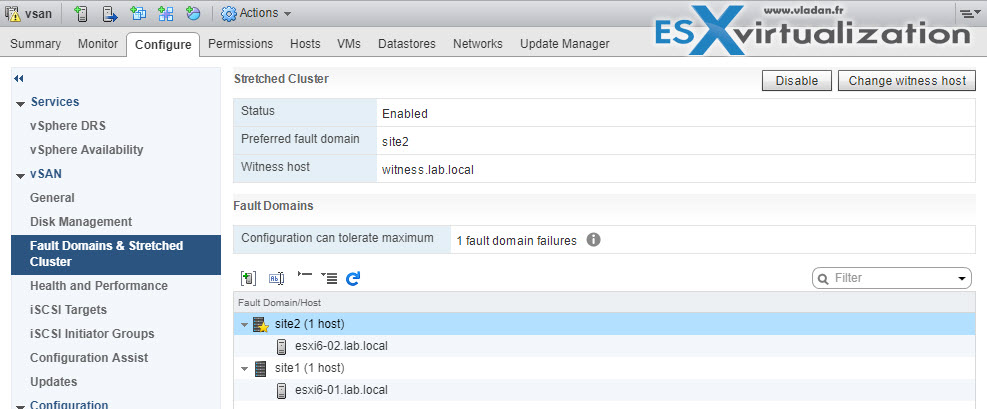
Task: Click the fault domain failures info icon
Action: point(593,240)
